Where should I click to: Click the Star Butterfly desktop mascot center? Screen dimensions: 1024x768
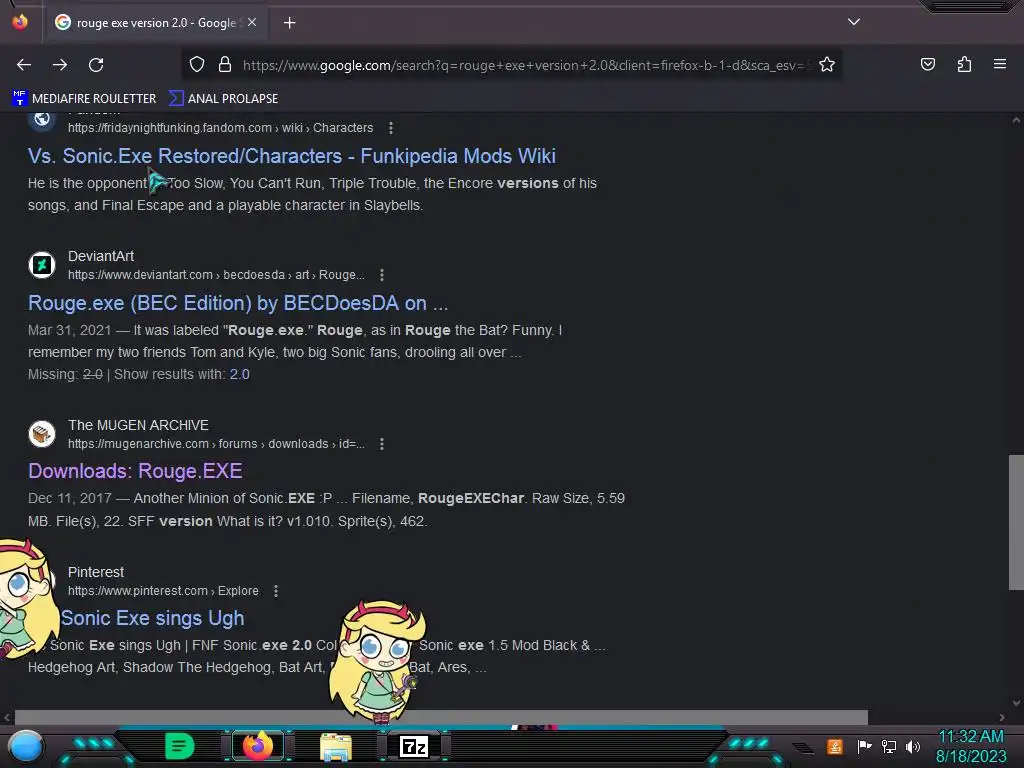378,662
